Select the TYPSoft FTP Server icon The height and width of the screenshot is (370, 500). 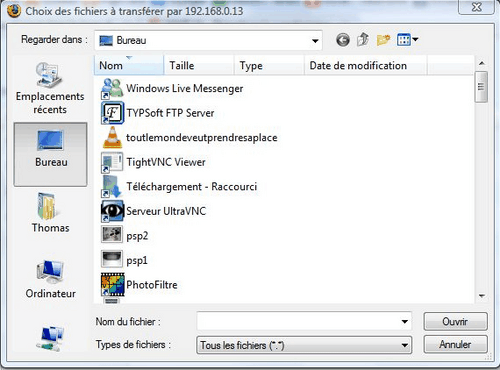pos(112,113)
